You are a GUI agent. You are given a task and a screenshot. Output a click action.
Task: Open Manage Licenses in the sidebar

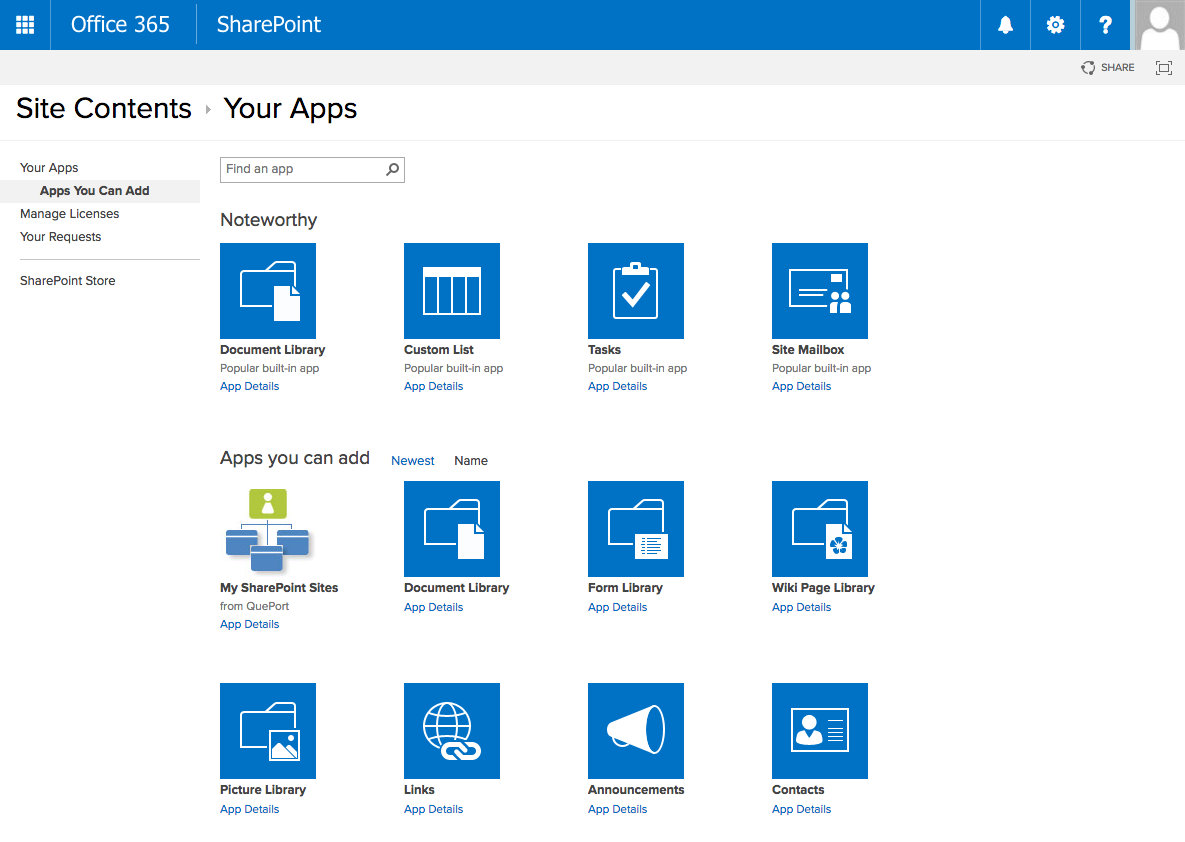[x=70, y=214]
